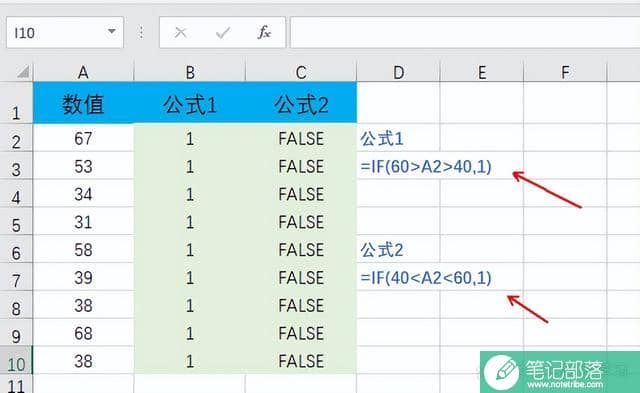Select cell B6 showing 1

(190, 249)
